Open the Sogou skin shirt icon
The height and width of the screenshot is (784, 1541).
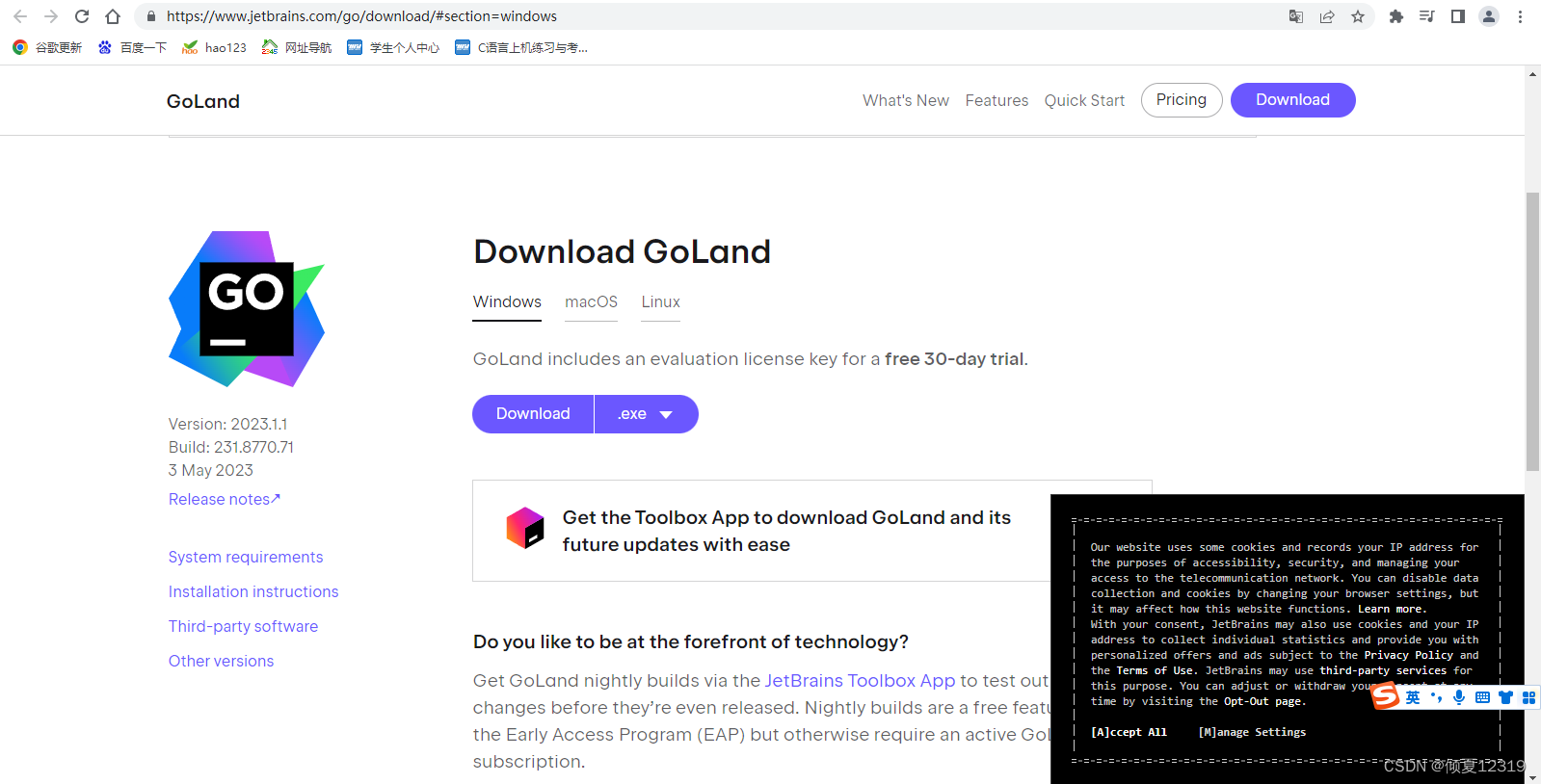pos(1505,697)
